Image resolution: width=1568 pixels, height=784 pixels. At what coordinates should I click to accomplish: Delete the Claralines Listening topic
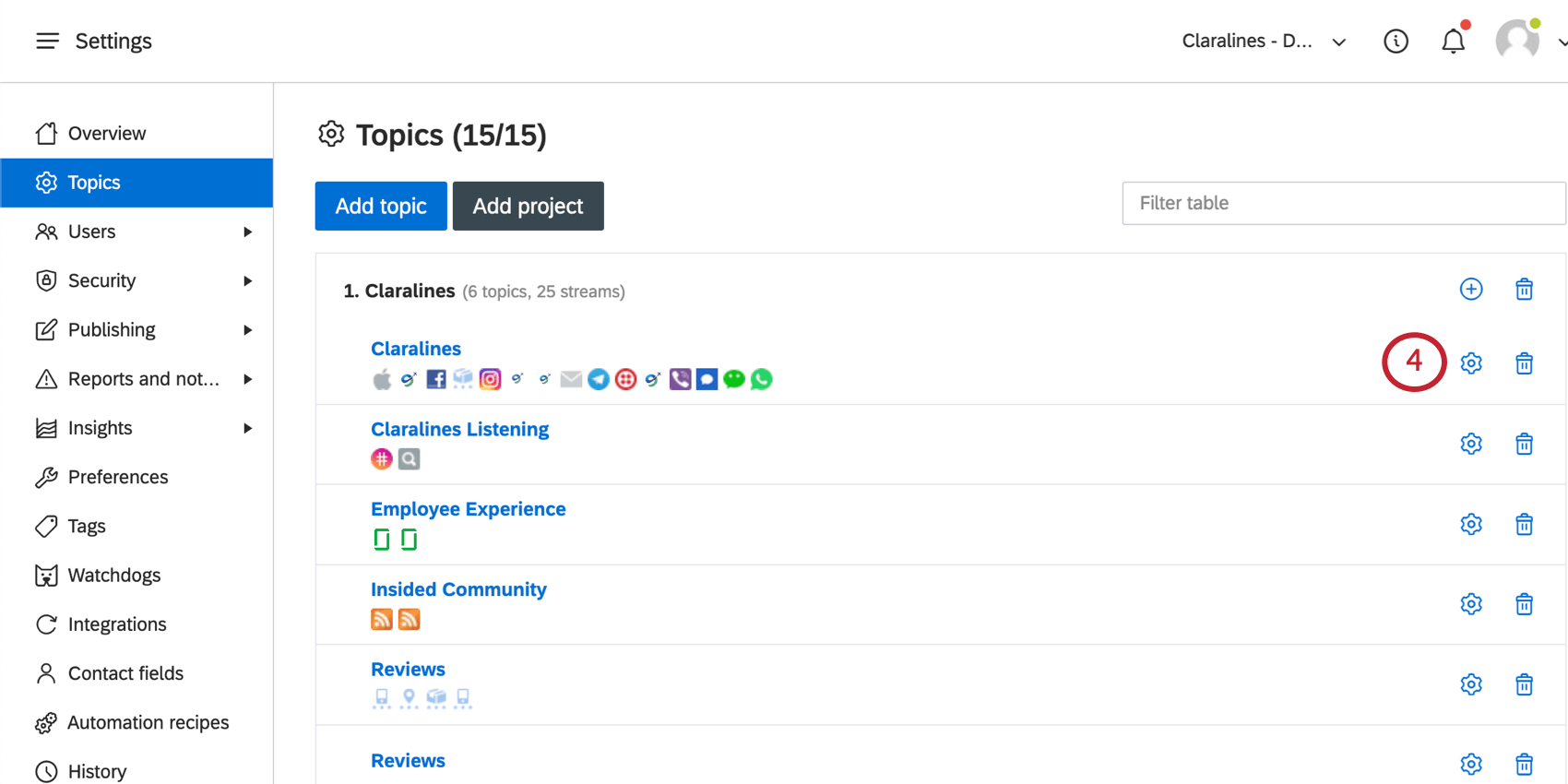[x=1524, y=444]
